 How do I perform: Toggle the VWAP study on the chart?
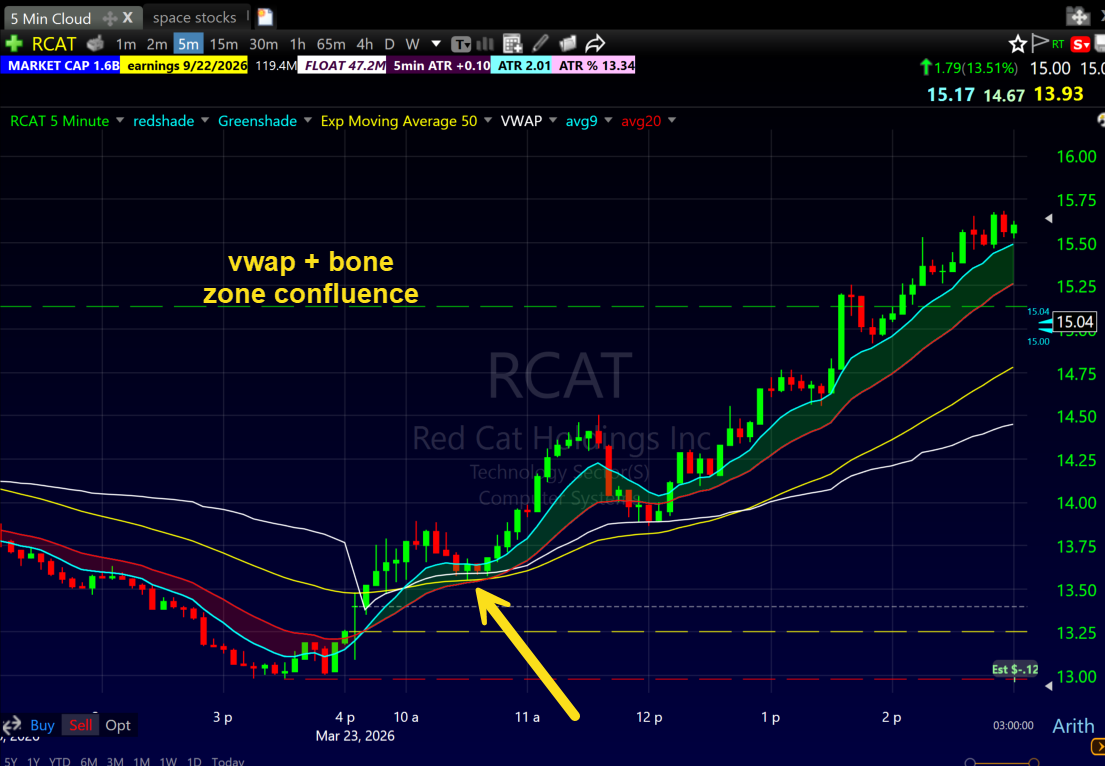(x=521, y=121)
